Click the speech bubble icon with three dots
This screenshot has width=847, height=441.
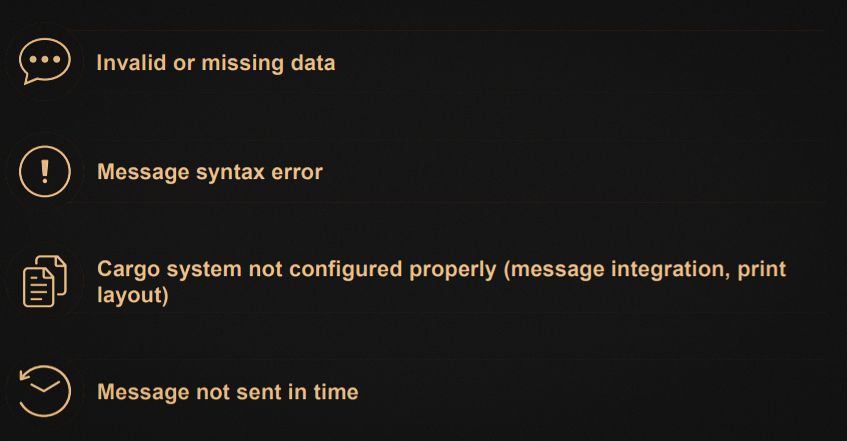(45, 61)
